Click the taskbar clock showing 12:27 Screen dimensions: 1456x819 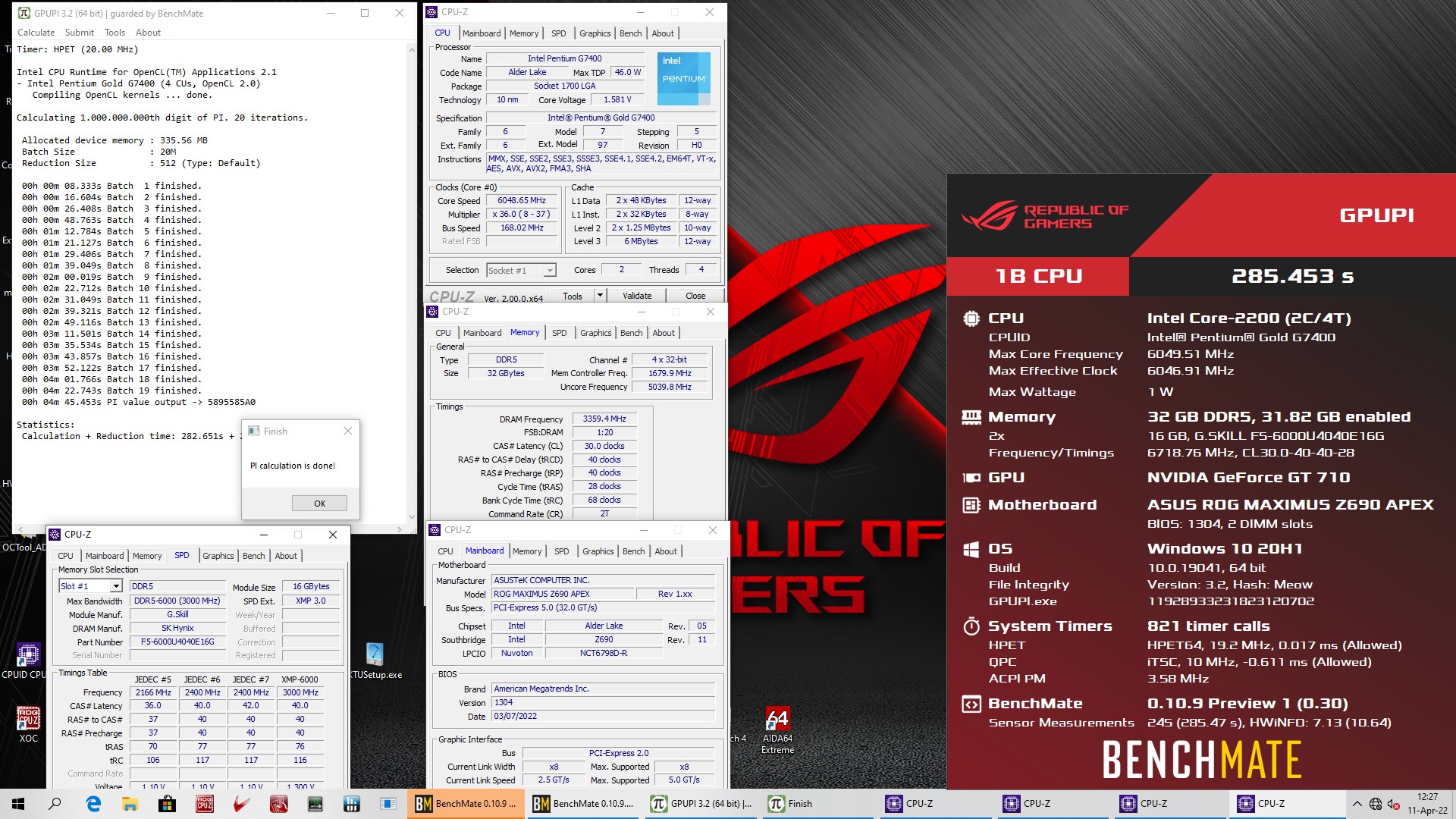click(1427, 804)
